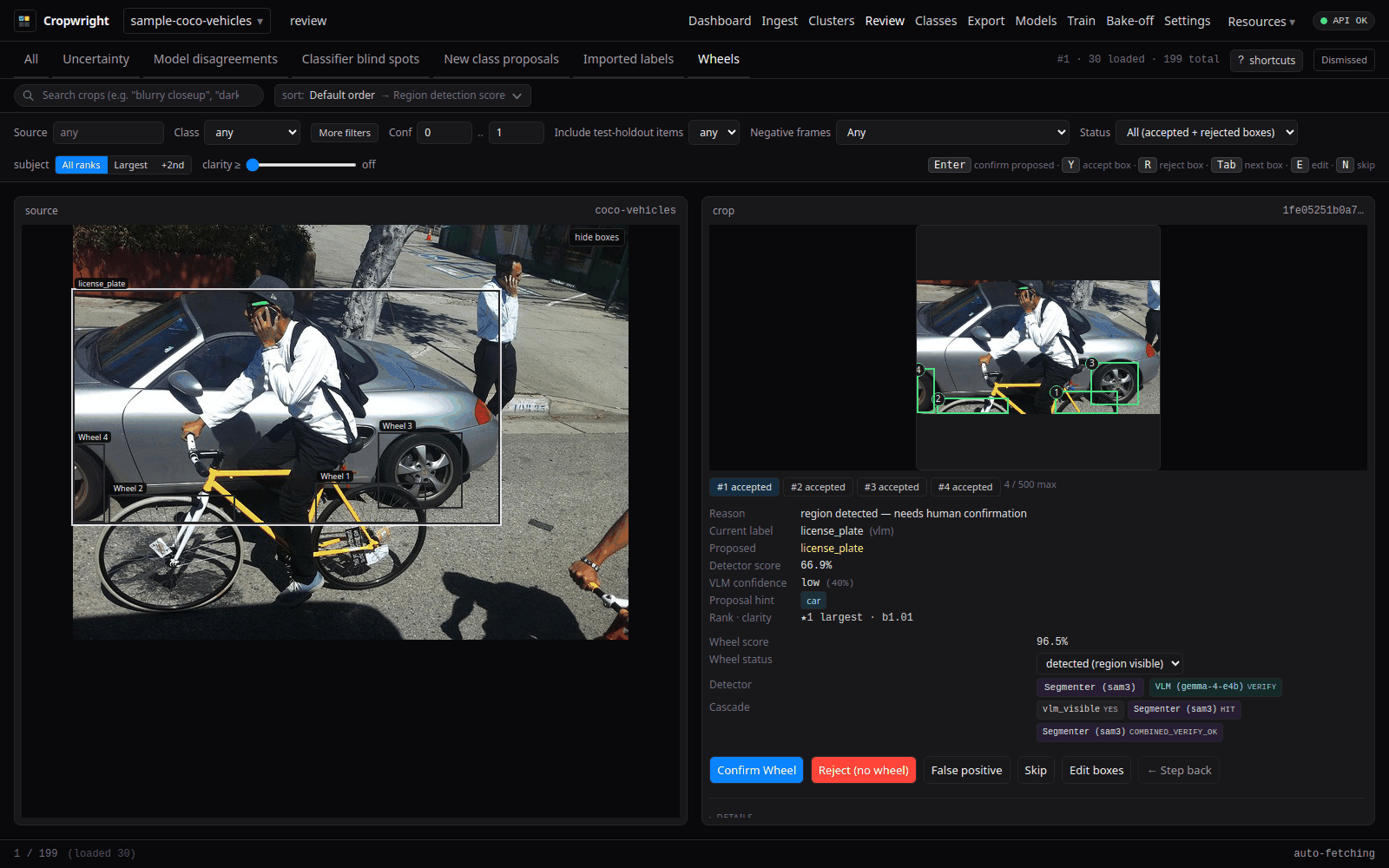Image resolution: width=1389 pixels, height=868 pixels.
Task: Select the All ranks subject option
Action: 82,165
